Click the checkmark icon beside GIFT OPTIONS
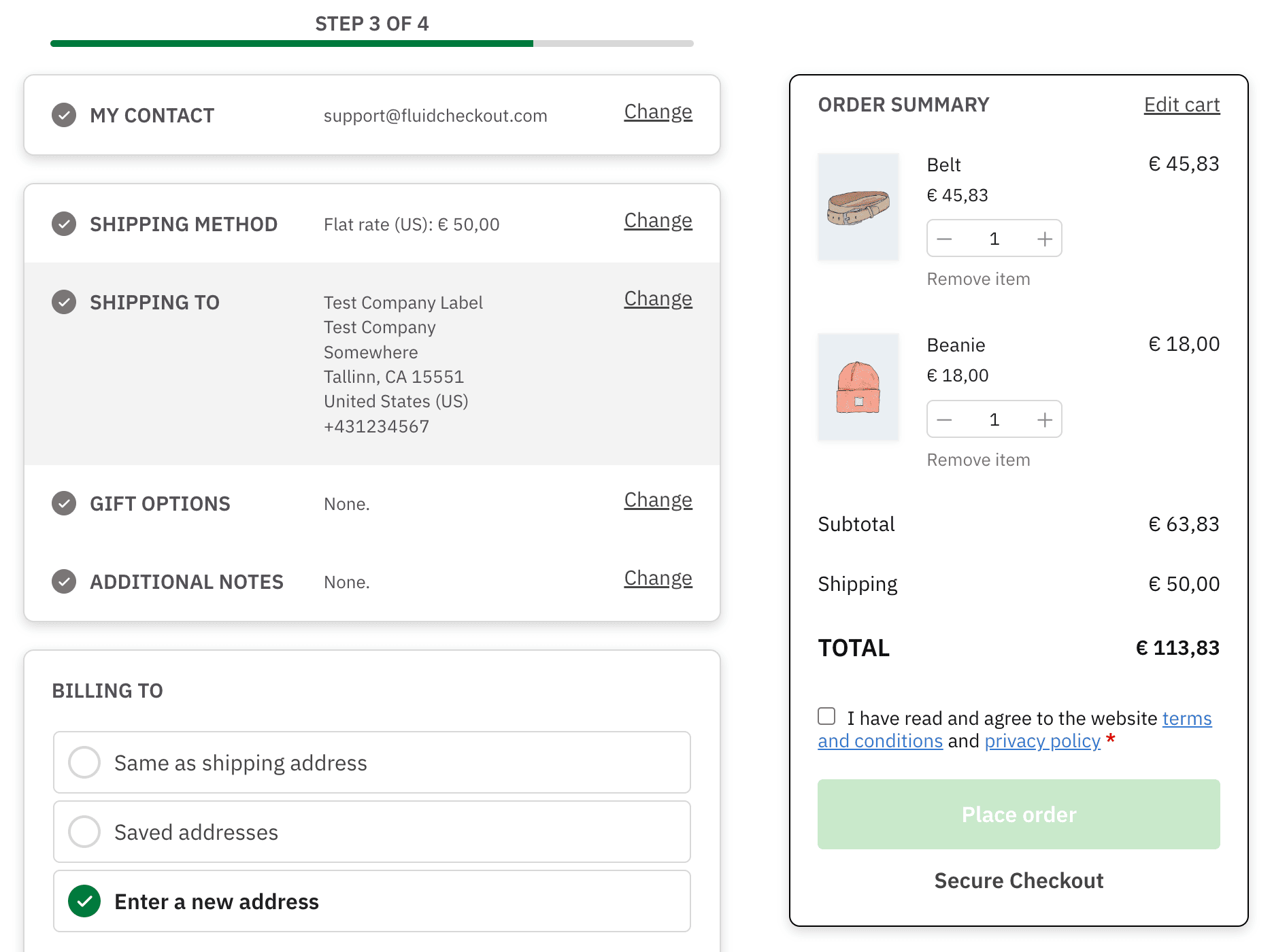 (x=63, y=503)
